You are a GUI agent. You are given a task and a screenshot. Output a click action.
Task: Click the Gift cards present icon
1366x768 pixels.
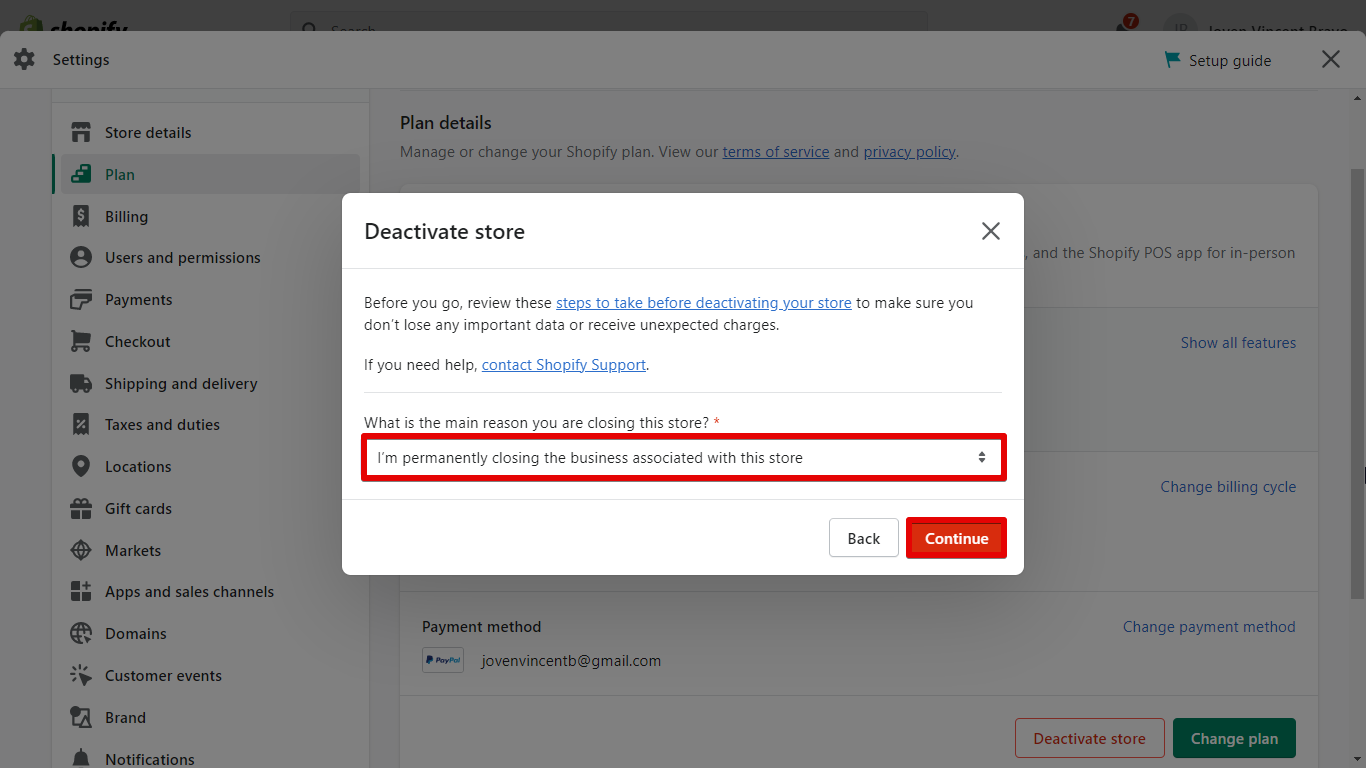(x=81, y=509)
